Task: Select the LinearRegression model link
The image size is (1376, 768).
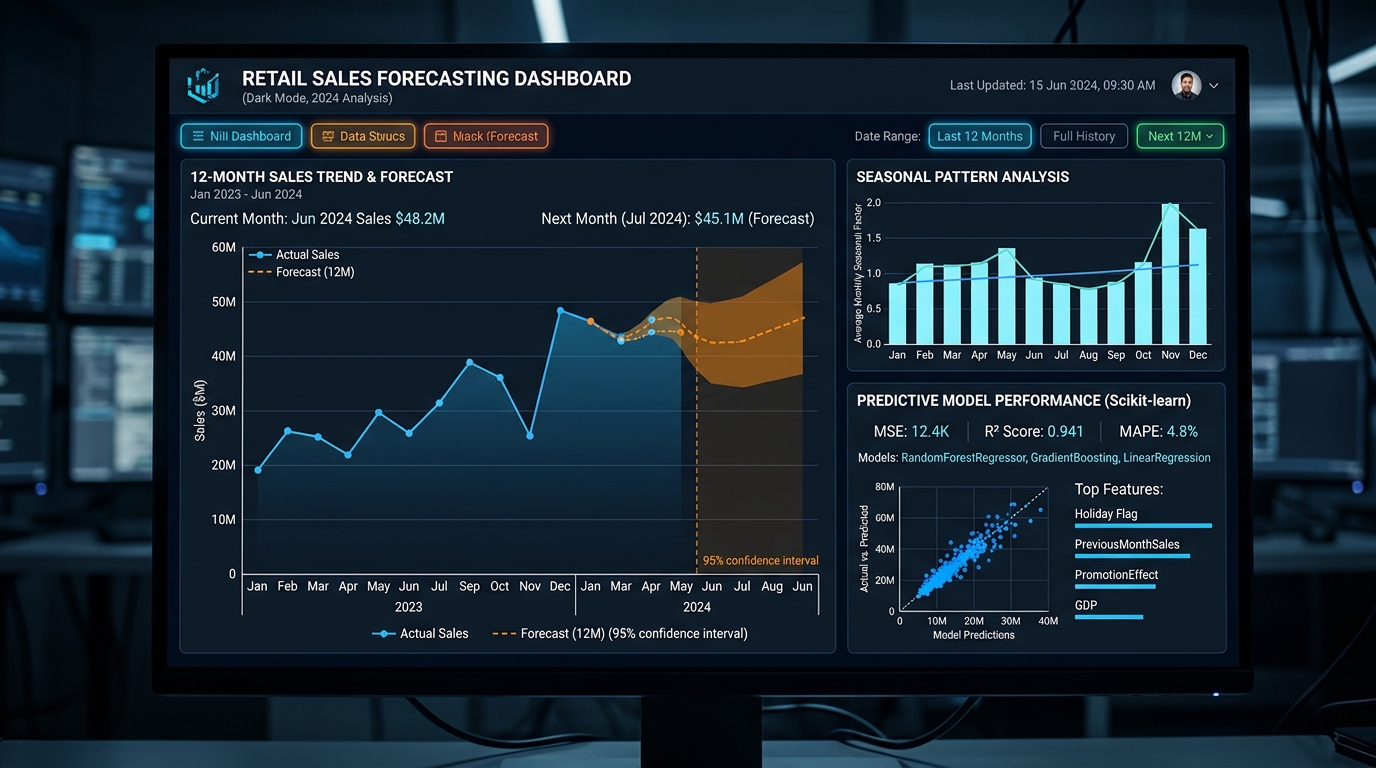Action: (x=1167, y=458)
